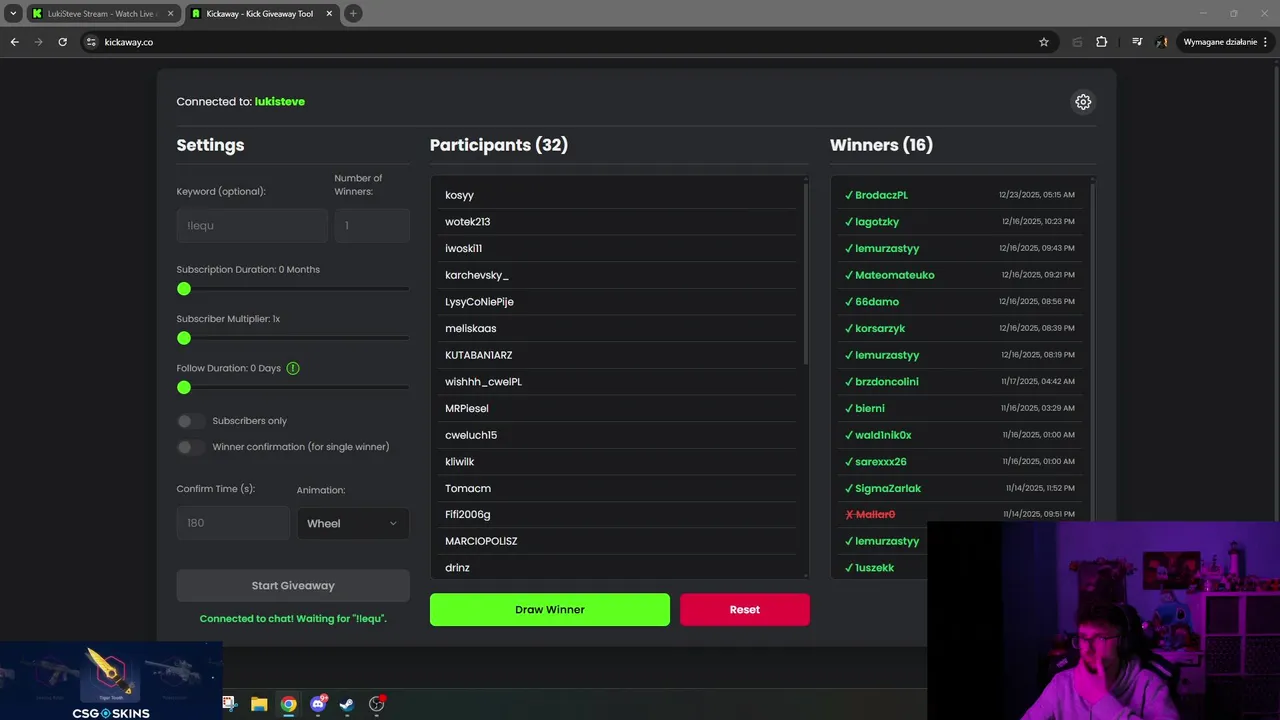Toggle Winner confirmation switch
The height and width of the screenshot is (720, 1280).
[190, 447]
